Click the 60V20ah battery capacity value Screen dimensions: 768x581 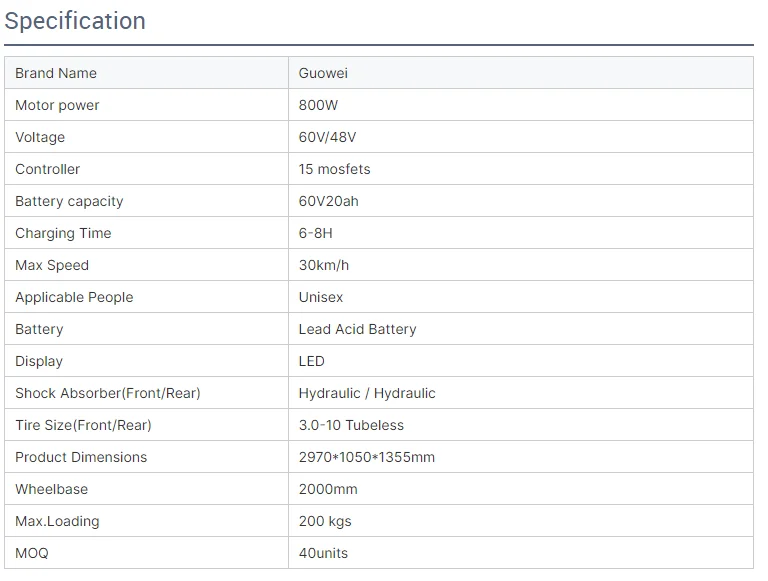tap(328, 201)
